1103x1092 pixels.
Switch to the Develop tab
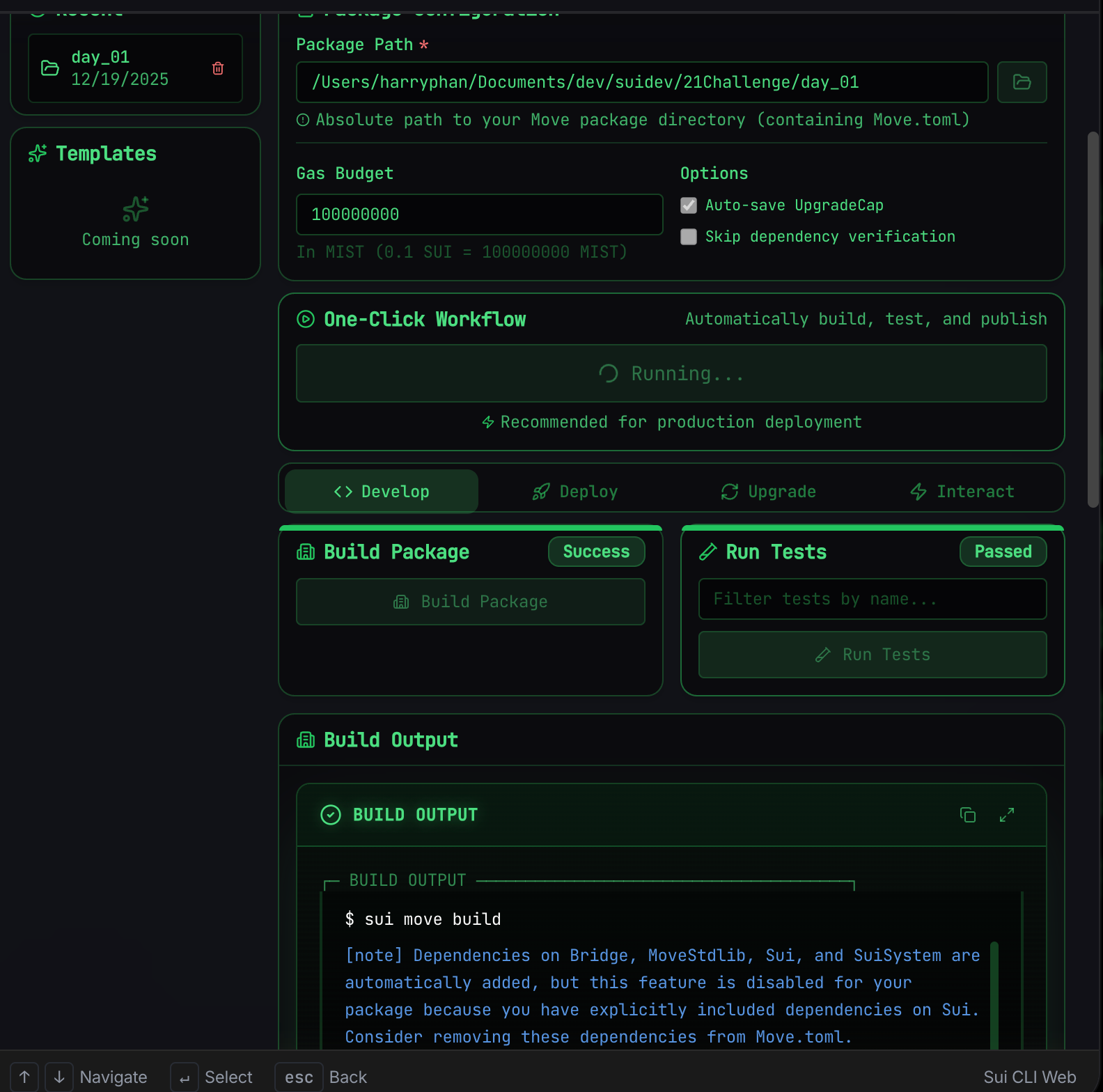tap(382, 492)
